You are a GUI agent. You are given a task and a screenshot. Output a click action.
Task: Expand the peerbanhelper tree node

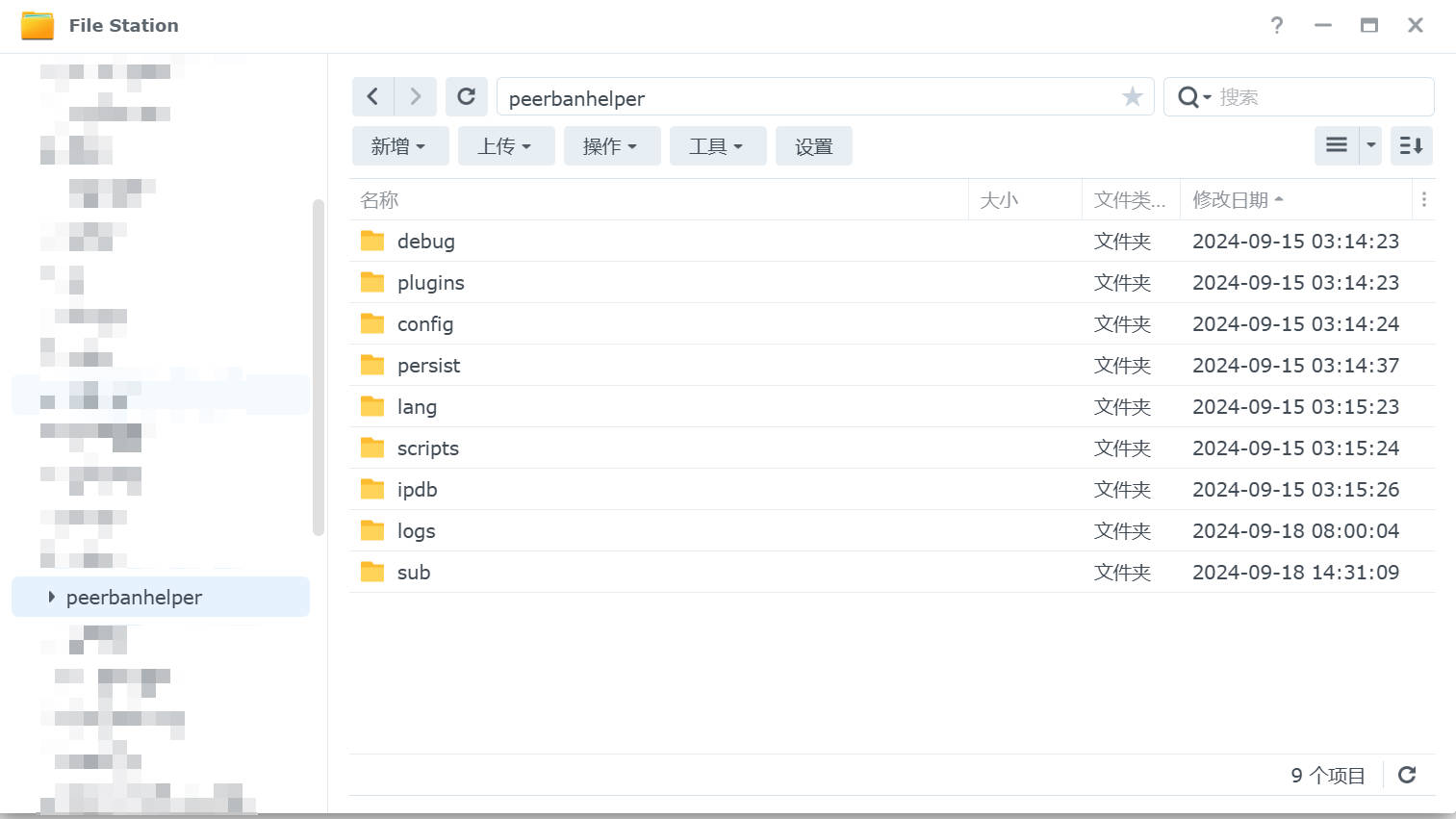click(x=51, y=598)
